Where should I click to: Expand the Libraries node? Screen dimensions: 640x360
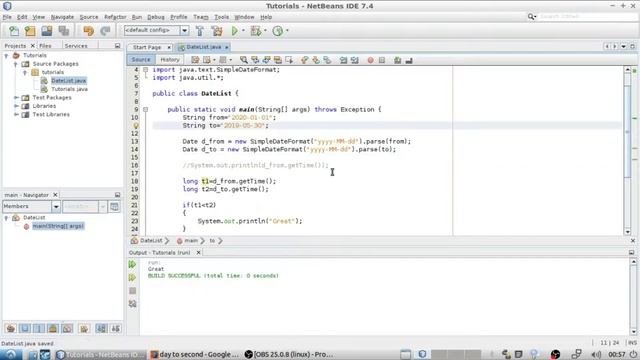16,106
